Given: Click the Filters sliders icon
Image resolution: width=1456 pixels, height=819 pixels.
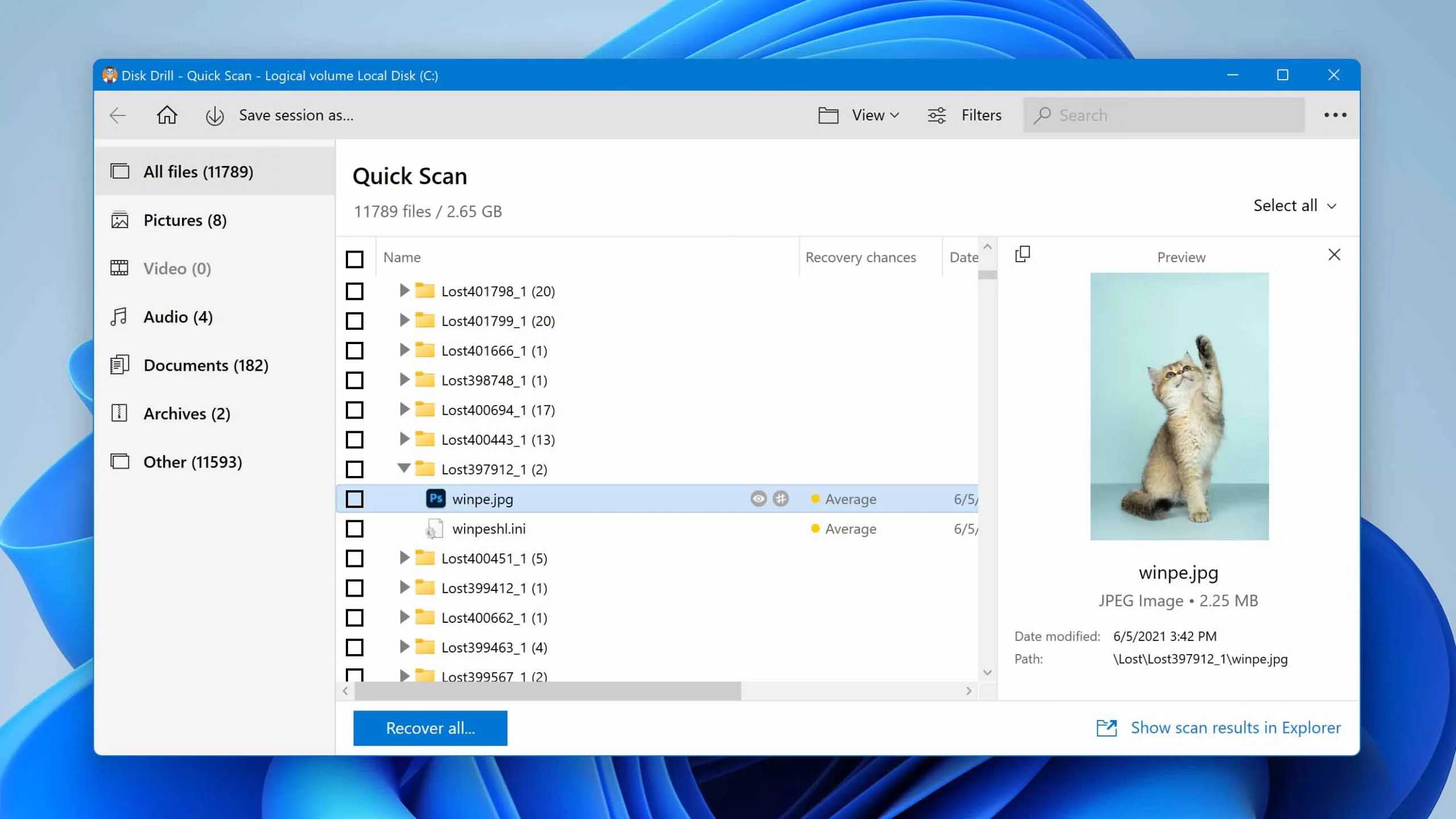Looking at the screenshot, I should (x=937, y=115).
